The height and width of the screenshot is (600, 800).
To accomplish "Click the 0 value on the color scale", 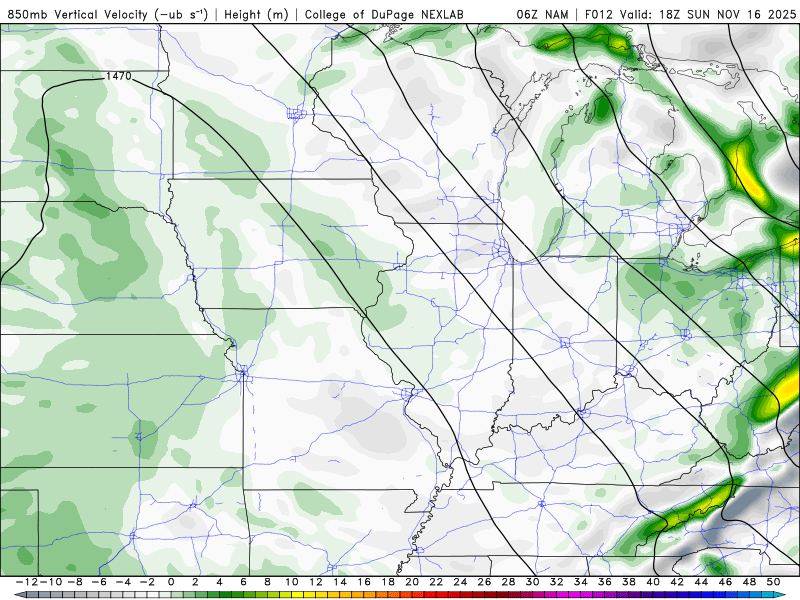I will [x=171, y=582].
